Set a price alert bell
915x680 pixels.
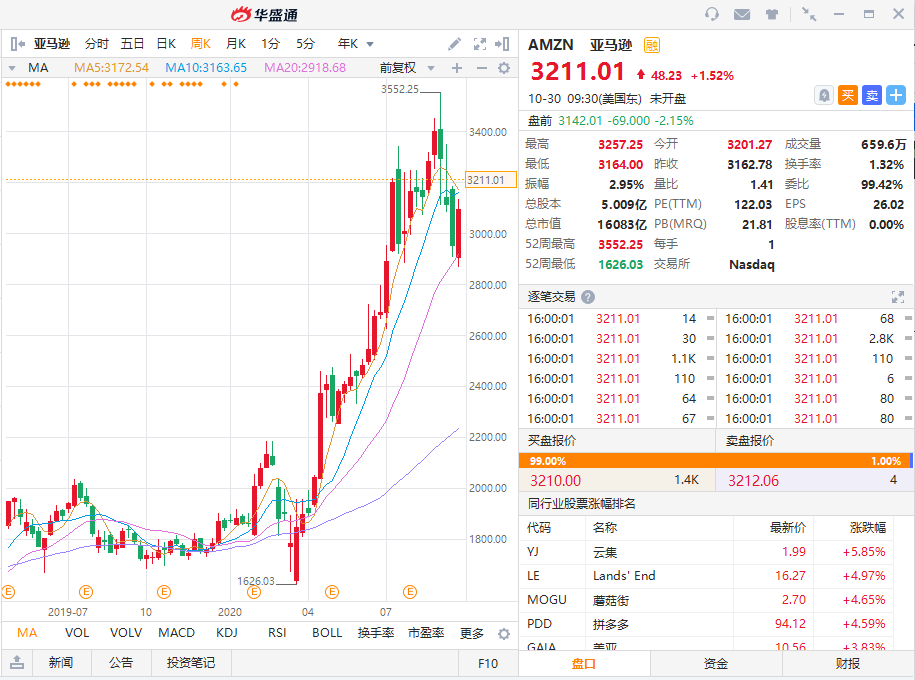pos(824,95)
